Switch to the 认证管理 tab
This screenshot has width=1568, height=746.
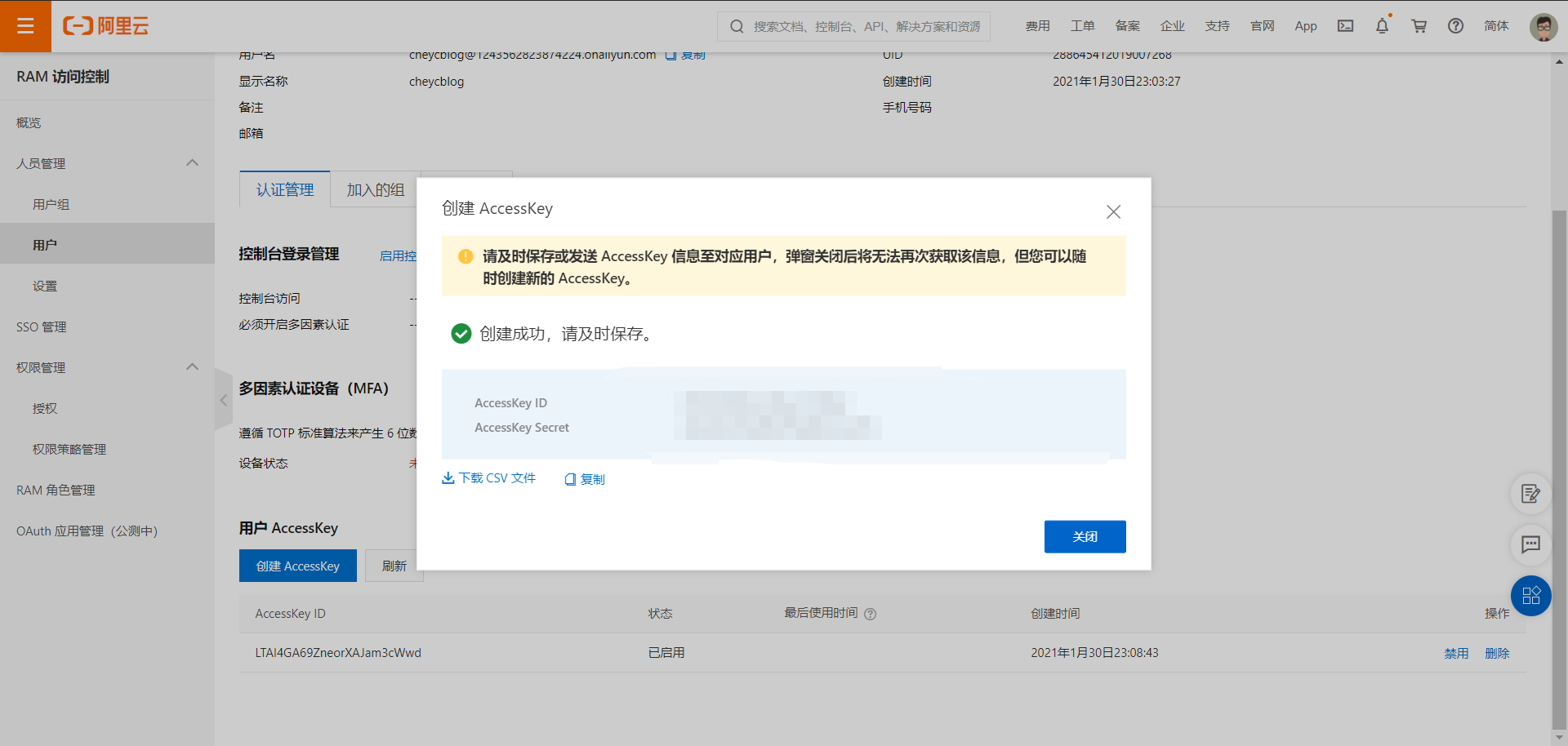pos(285,189)
